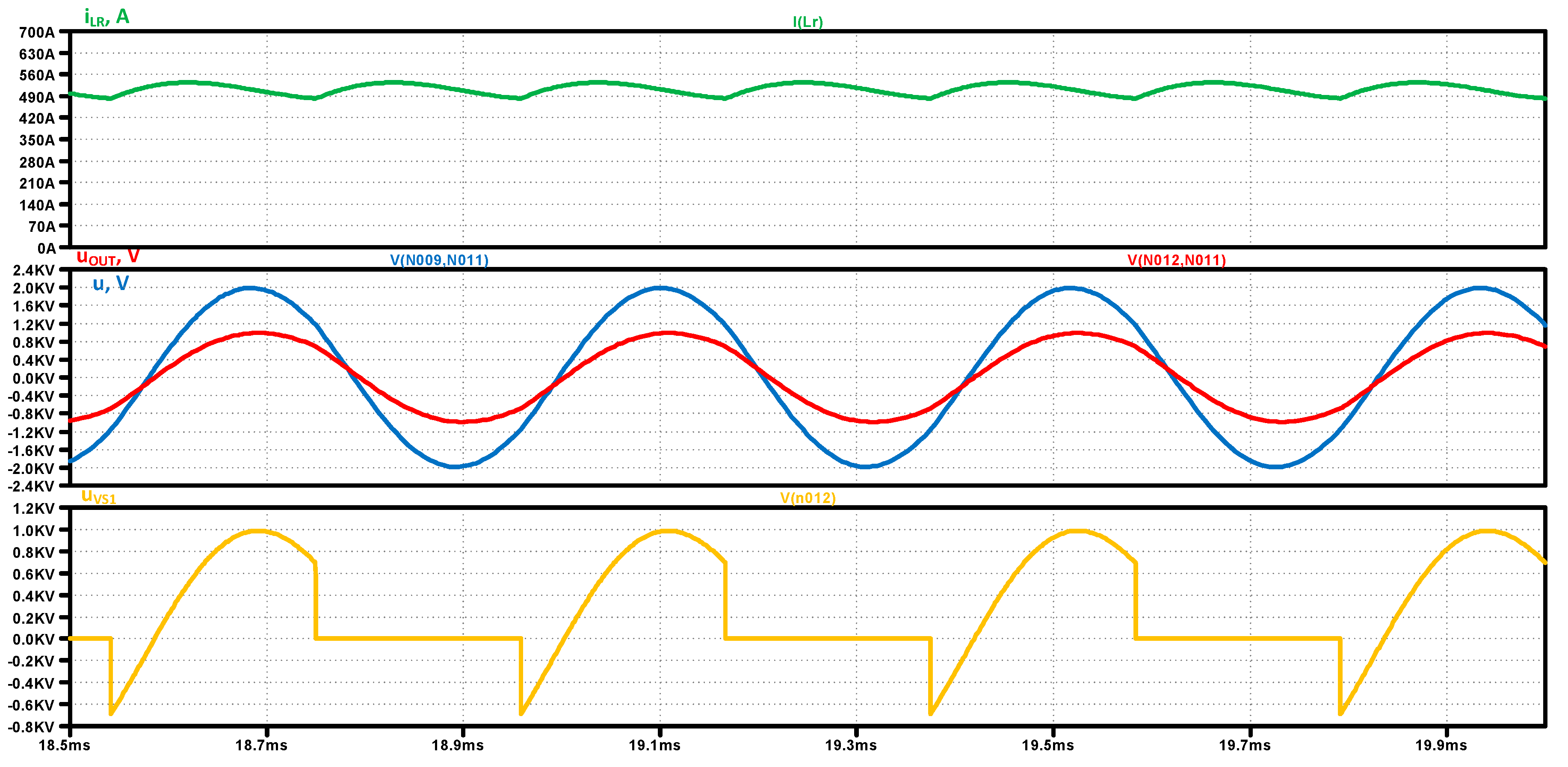The height and width of the screenshot is (767, 1568).
Task: Click the 19.9ms time axis tick label
Action: tap(1441, 745)
